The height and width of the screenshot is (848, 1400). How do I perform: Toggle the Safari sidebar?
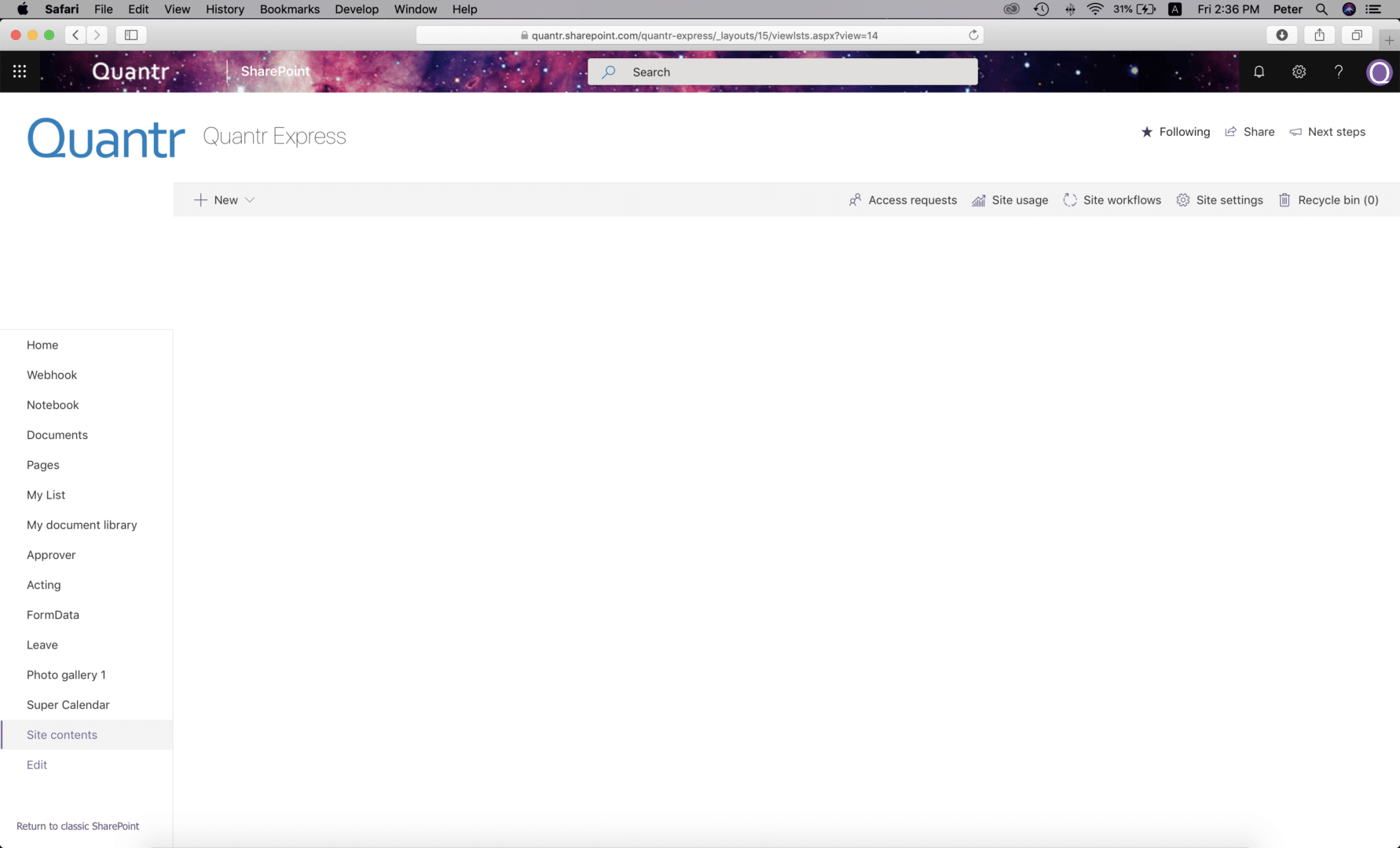pos(131,35)
